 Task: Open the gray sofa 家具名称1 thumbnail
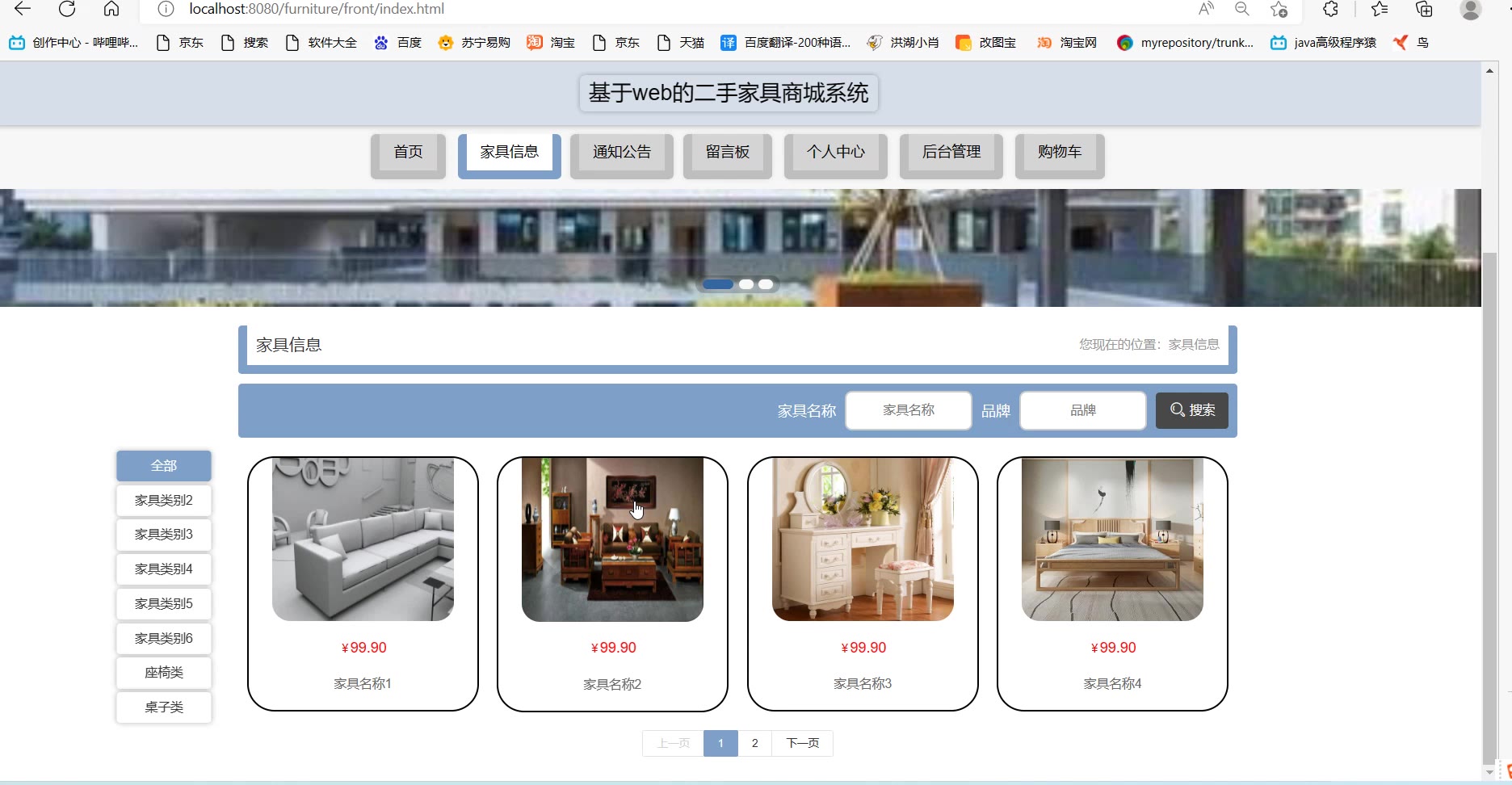[363, 539]
